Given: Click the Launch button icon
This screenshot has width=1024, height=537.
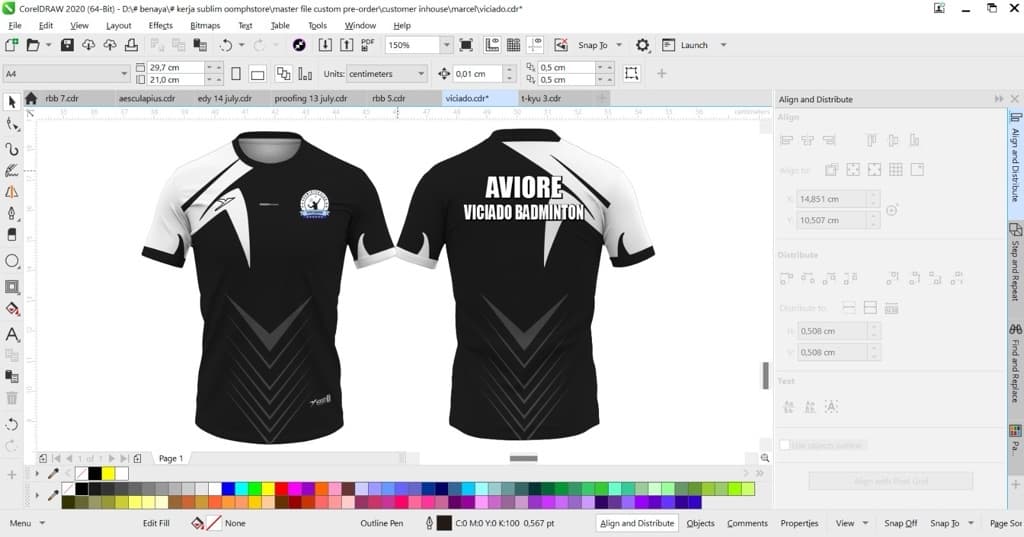Looking at the screenshot, I should (x=668, y=45).
